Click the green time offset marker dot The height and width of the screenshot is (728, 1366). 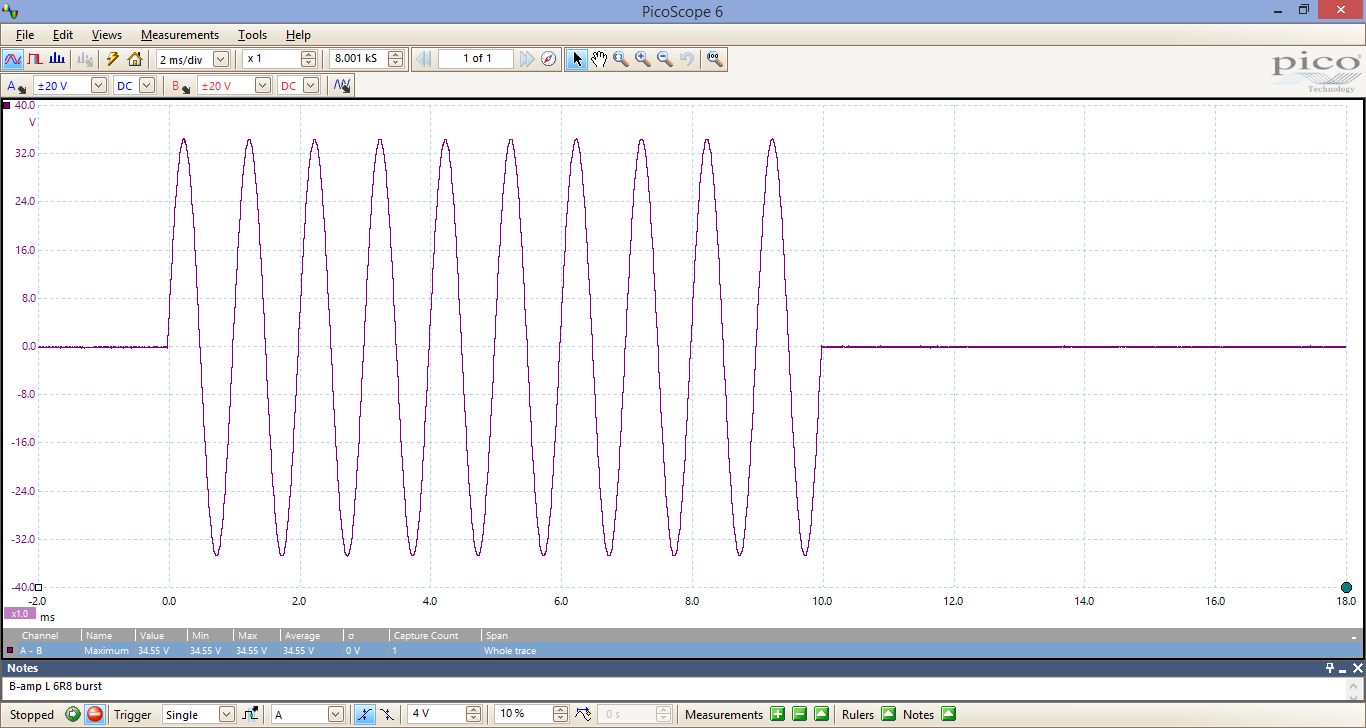1346,588
